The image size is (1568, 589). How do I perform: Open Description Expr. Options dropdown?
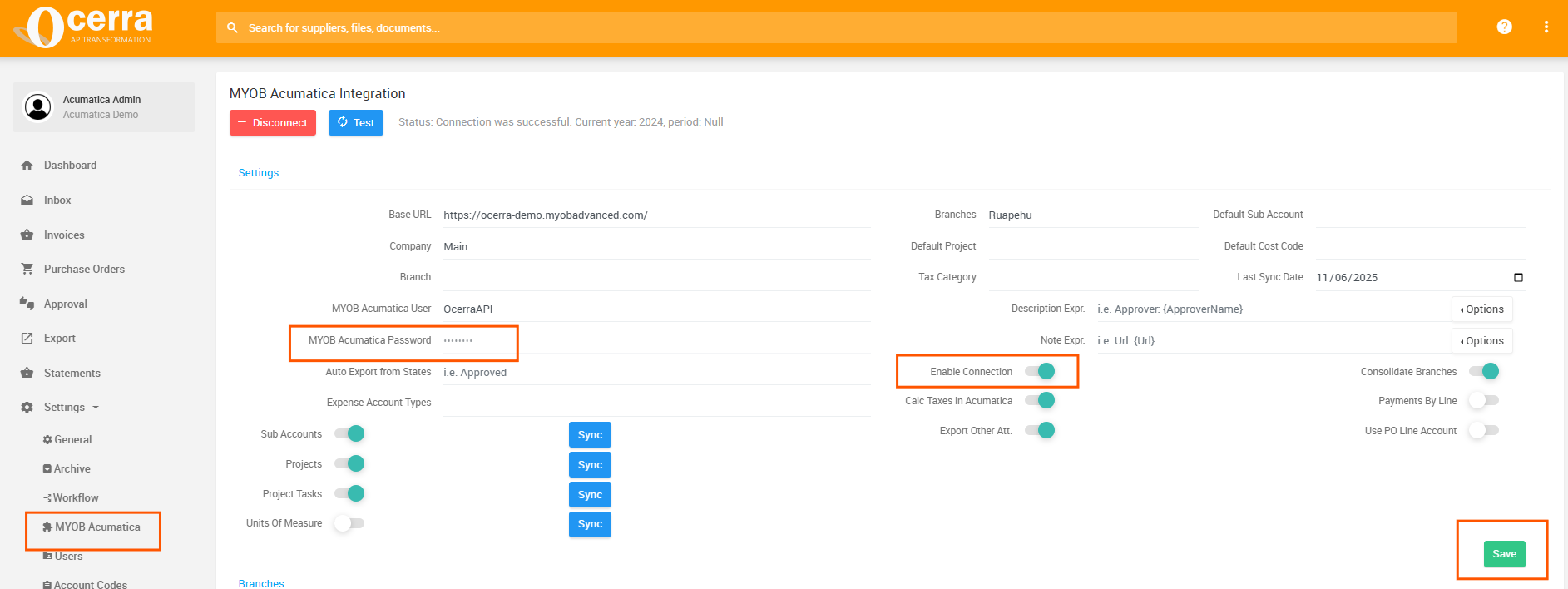(1482, 309)
